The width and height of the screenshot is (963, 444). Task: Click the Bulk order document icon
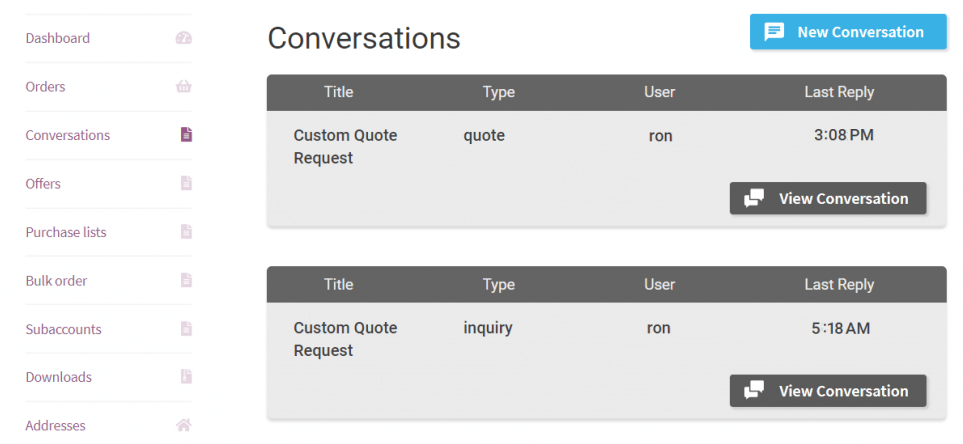click(186, 280)
